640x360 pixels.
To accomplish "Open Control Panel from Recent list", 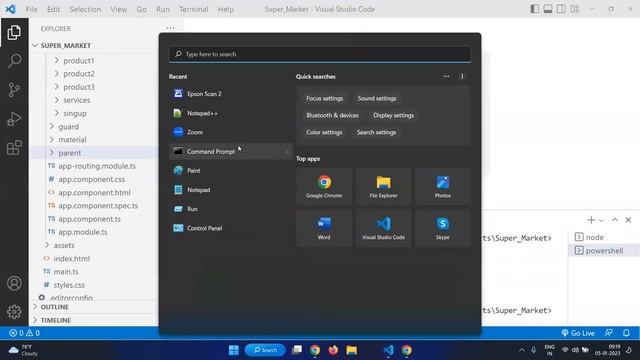I will [x=231, y=228].
